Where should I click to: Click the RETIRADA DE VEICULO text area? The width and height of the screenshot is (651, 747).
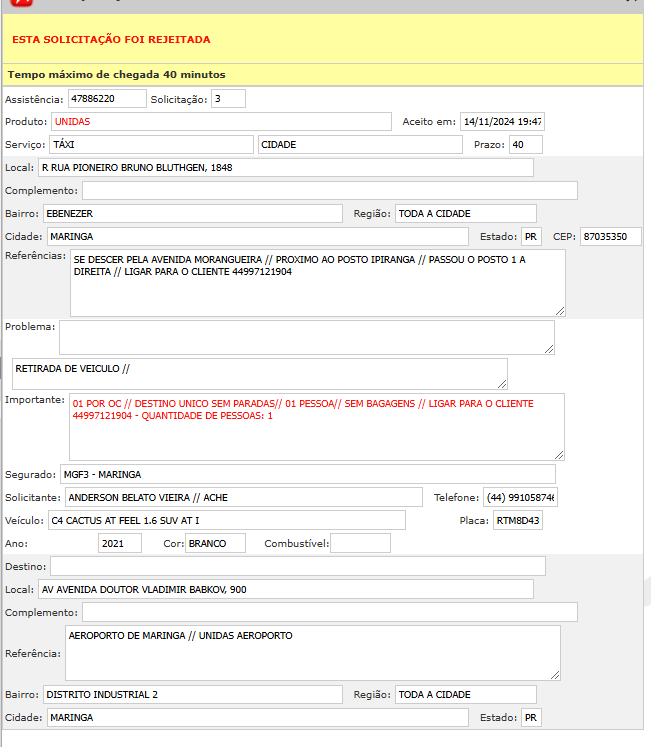260,374
